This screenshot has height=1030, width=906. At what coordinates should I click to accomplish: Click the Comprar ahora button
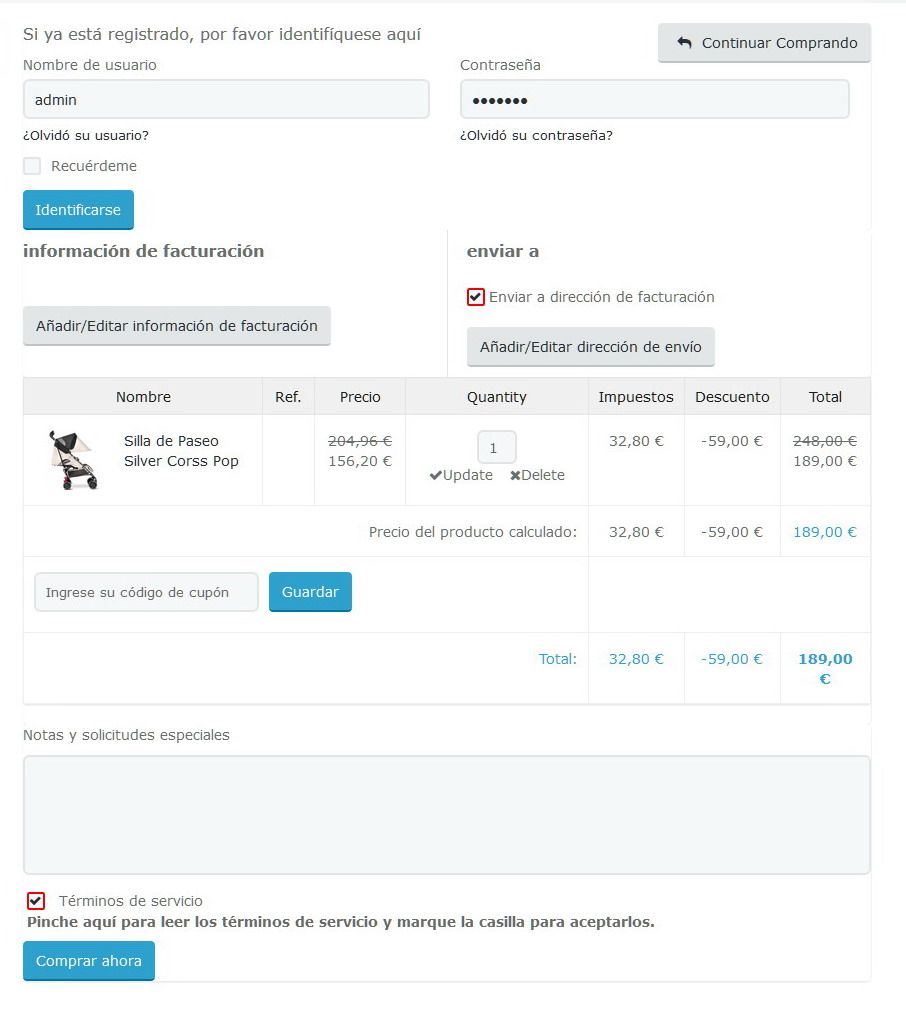tap(89, 961)
